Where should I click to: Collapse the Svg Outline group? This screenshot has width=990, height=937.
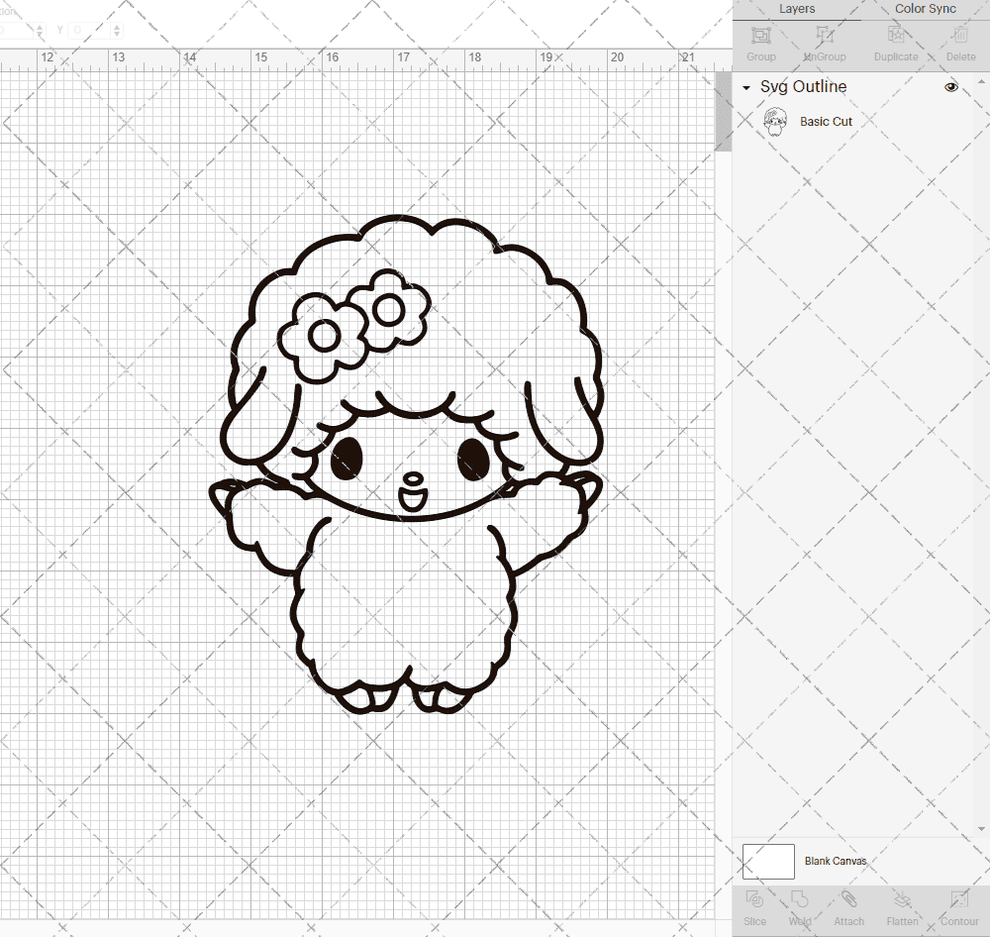pos(745,87)
